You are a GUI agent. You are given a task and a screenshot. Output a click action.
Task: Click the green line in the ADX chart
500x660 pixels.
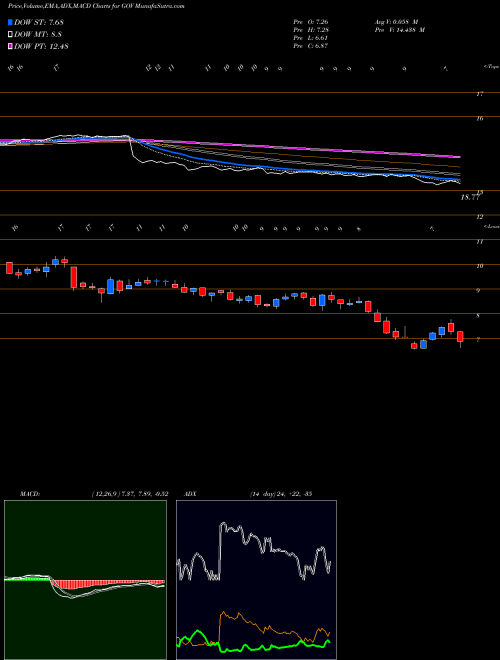tap(254, 647)
